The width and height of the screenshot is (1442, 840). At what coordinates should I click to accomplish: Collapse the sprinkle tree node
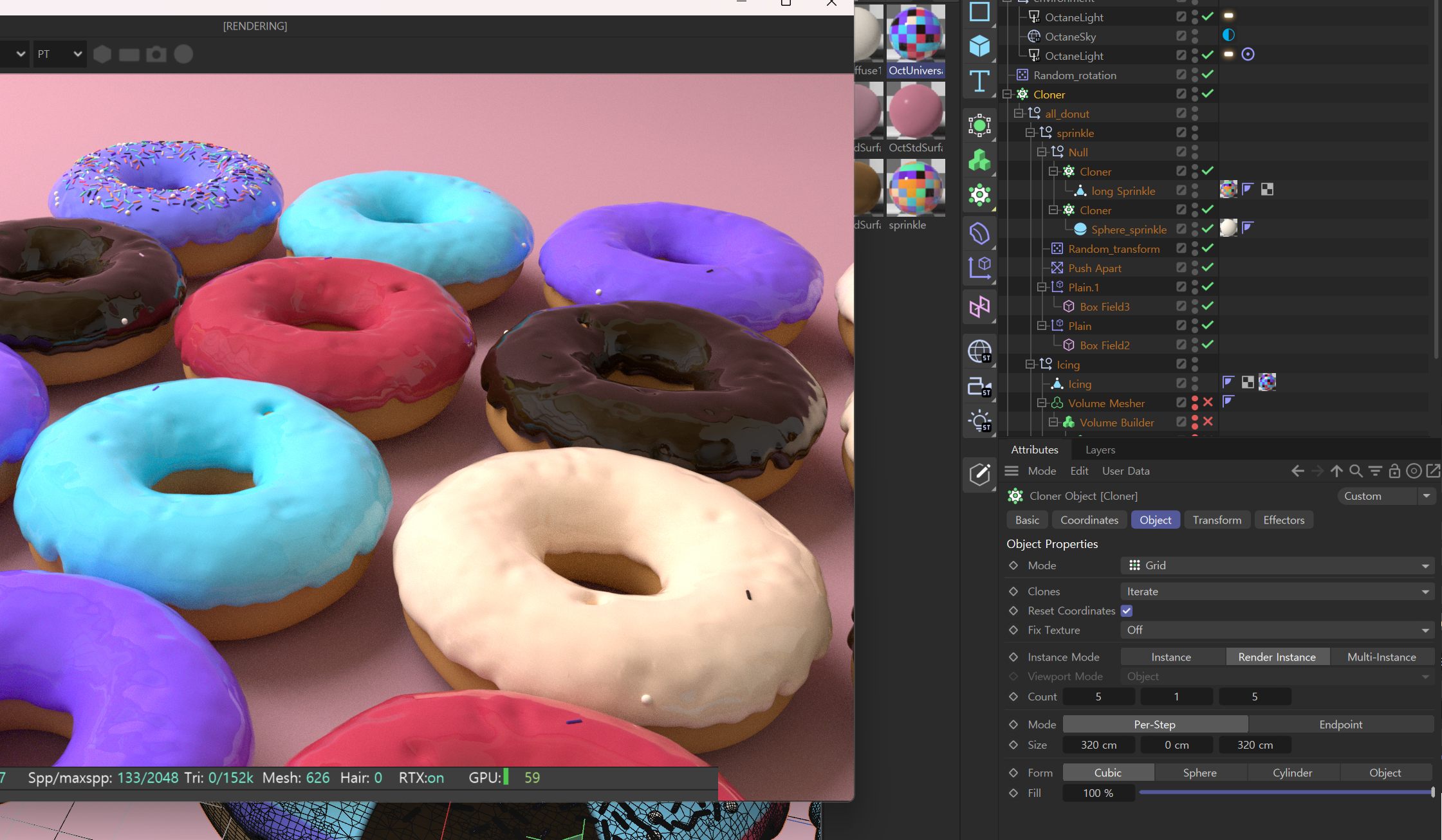[1030, 132]
